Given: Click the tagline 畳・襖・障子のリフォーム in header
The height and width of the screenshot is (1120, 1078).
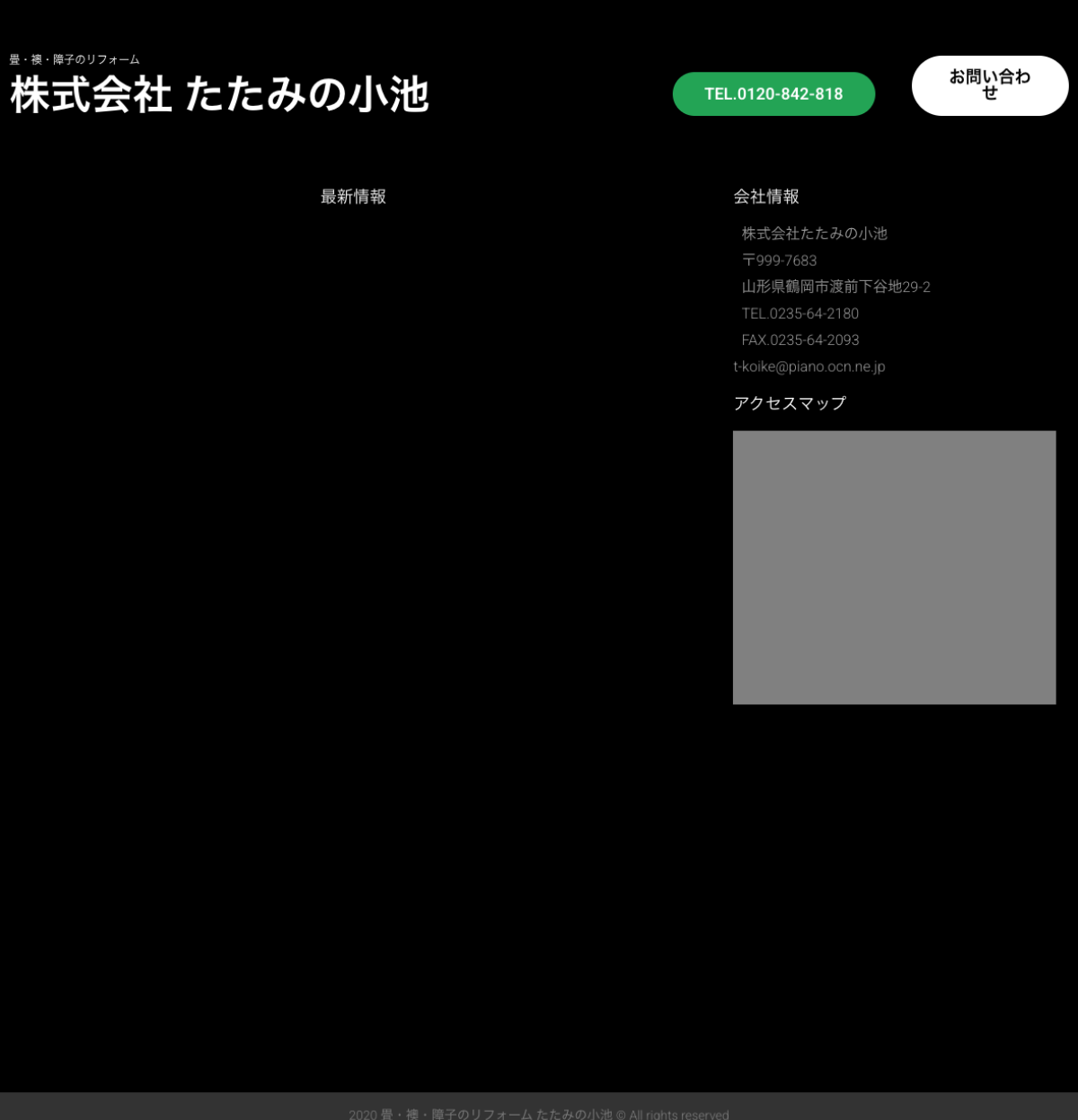Looking at the screenshot, I should 75,59.
